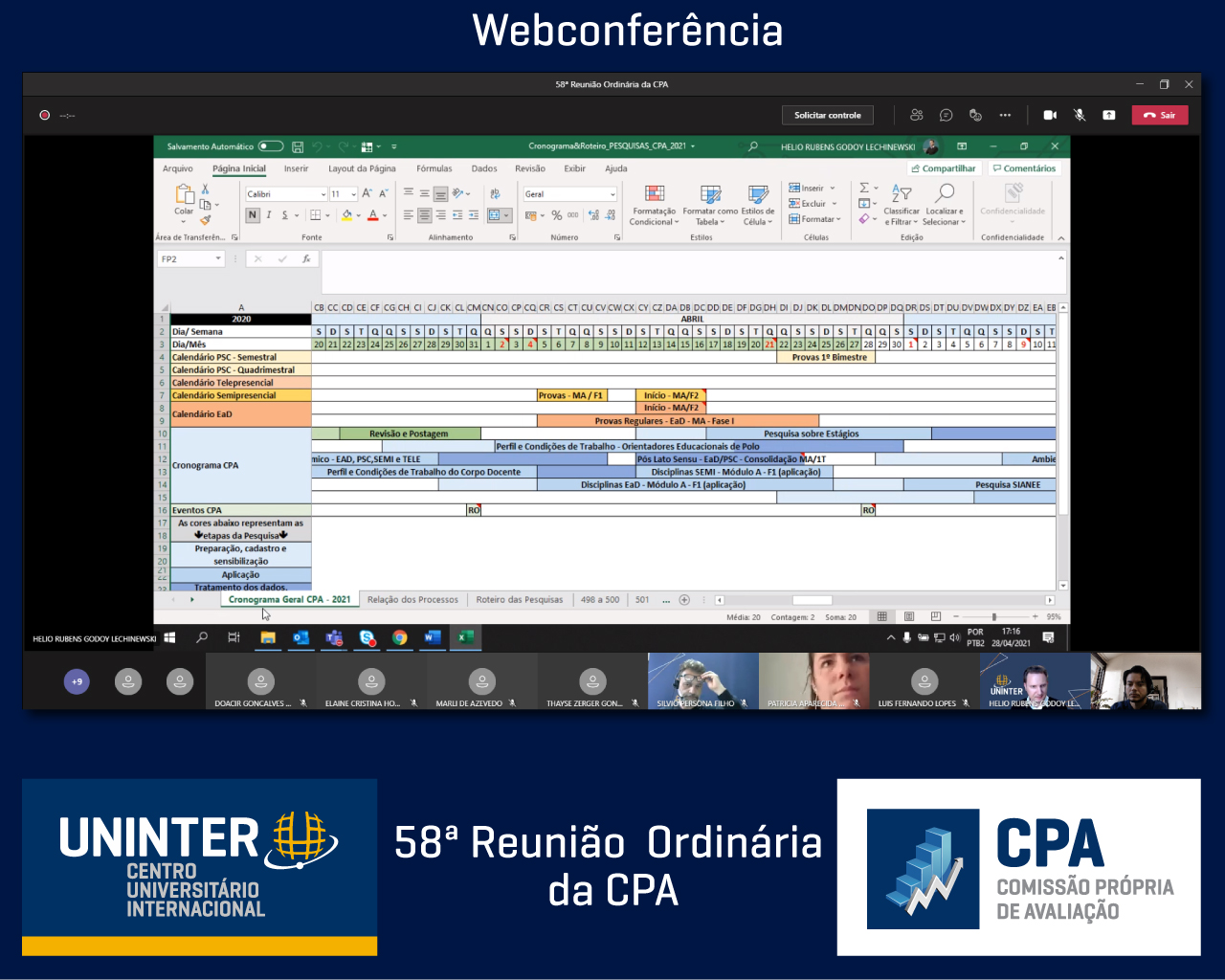Open the Teams participants panel

[x=916, y=115]
